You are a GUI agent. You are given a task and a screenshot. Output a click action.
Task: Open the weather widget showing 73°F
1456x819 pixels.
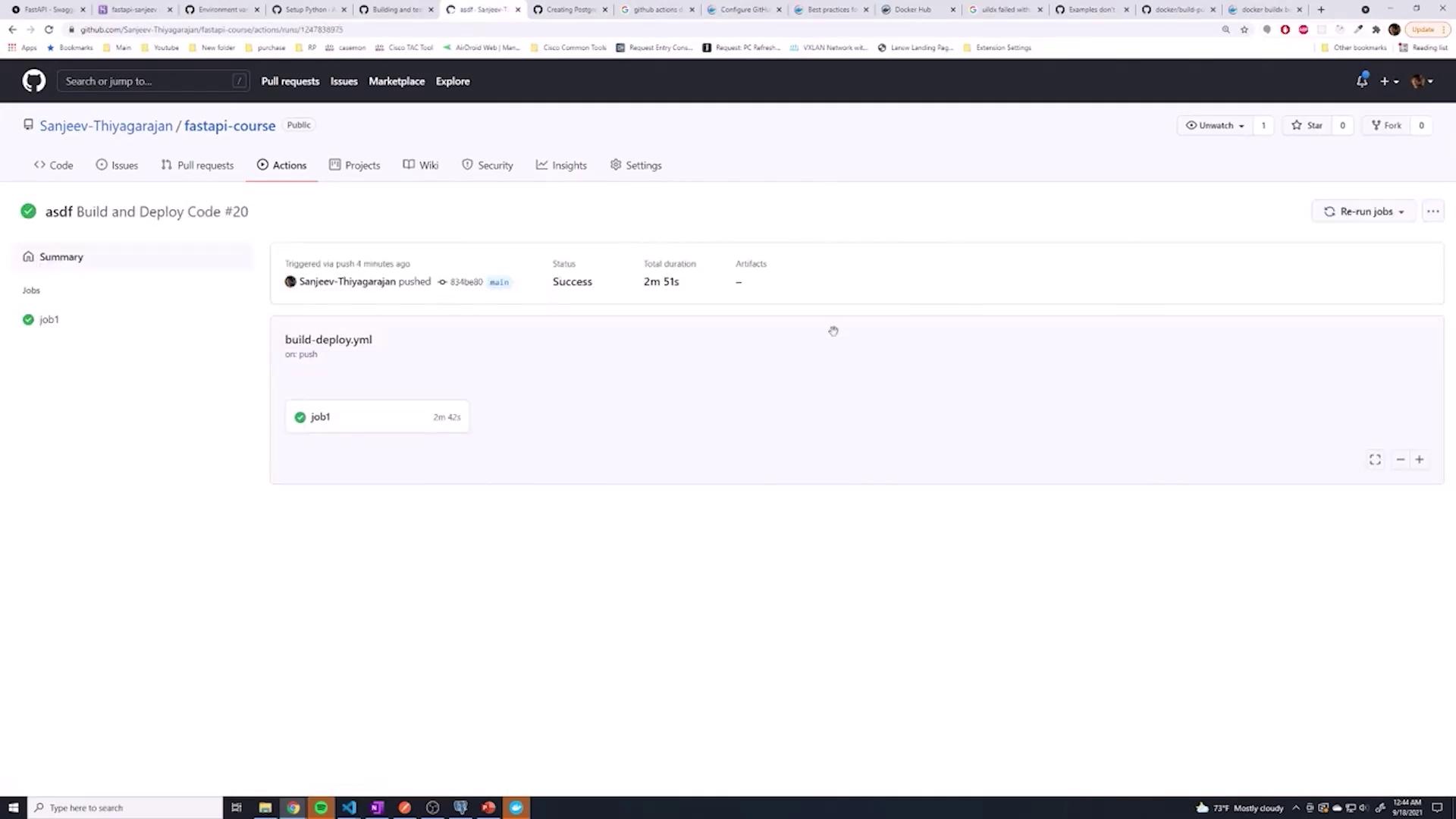pyautogui.click(x=1240, y=808)
